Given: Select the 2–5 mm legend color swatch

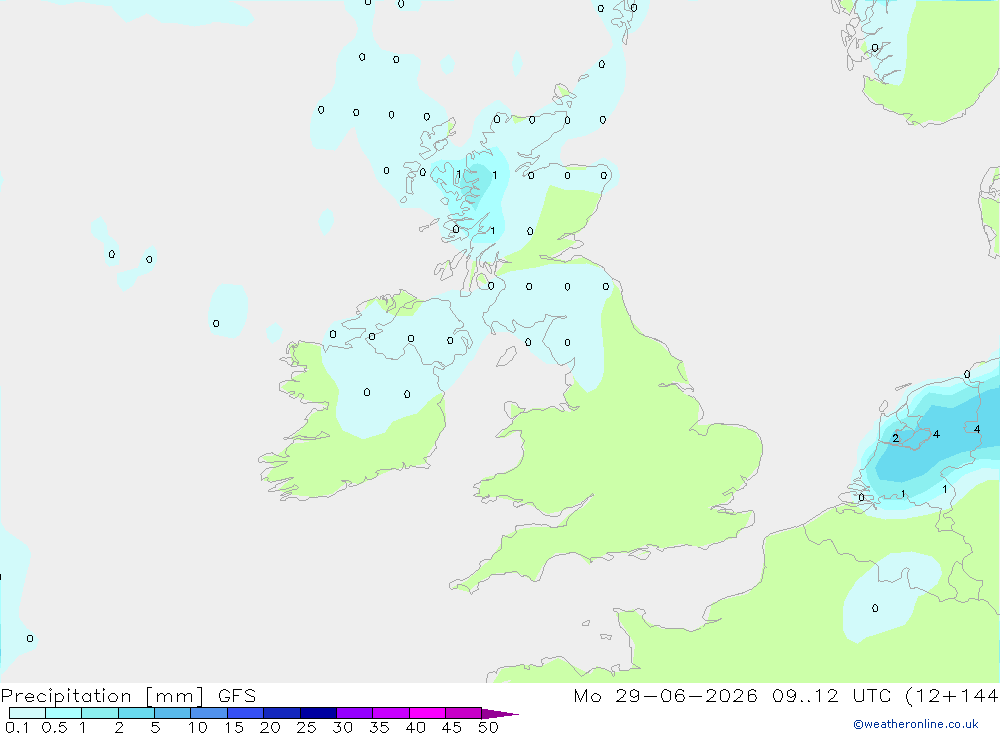Looking at the screenshot, I should 136,713.
